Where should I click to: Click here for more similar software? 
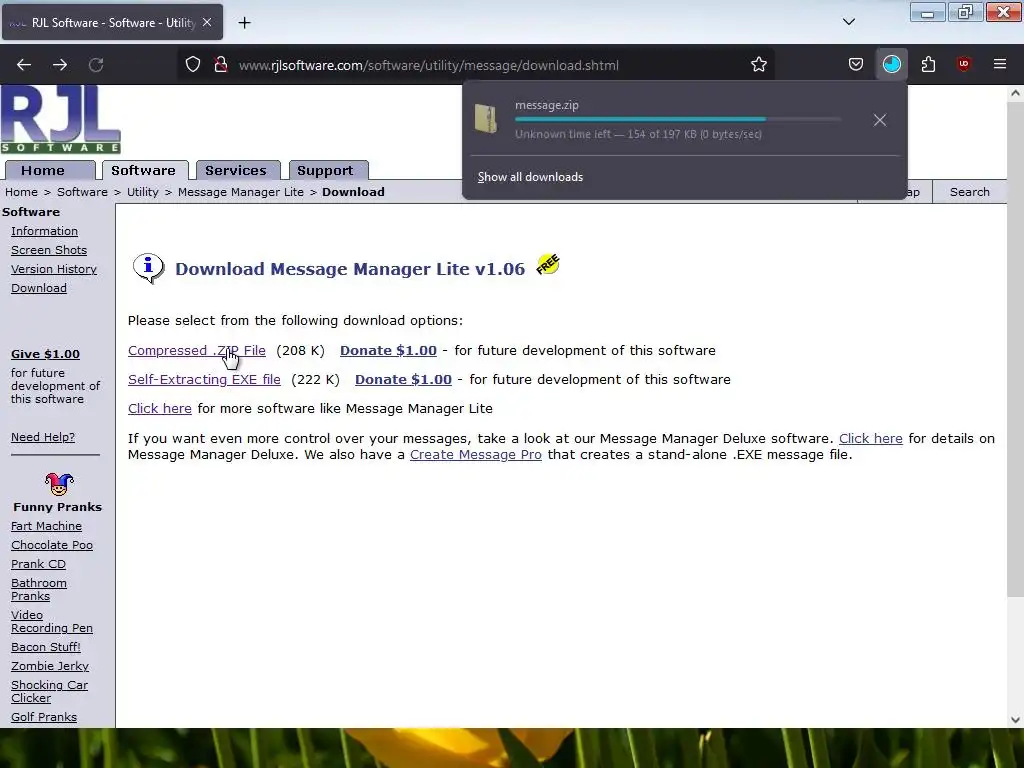(159, 408)
